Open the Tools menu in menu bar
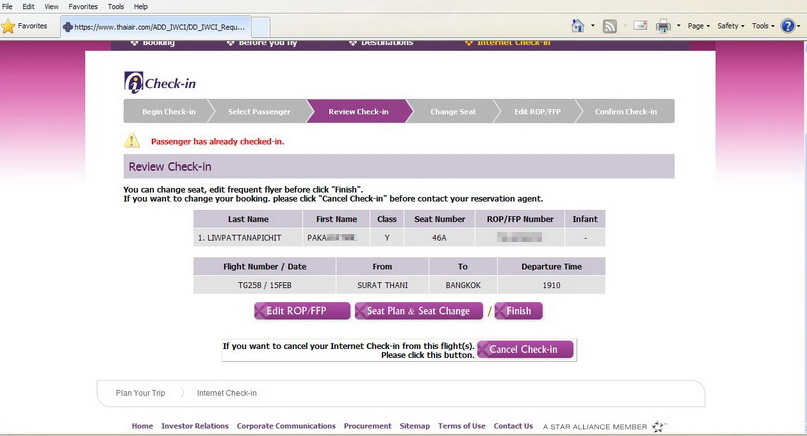807x436 pixels. [116, 7]
